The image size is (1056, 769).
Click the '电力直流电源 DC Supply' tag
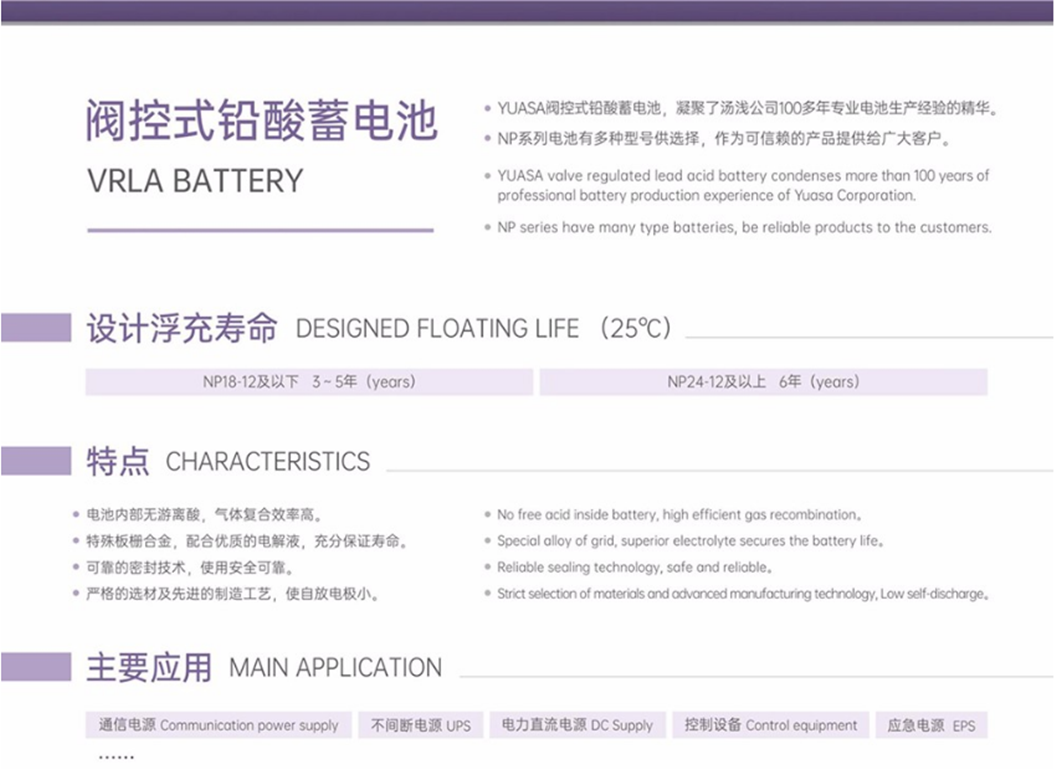coord(577,725)
